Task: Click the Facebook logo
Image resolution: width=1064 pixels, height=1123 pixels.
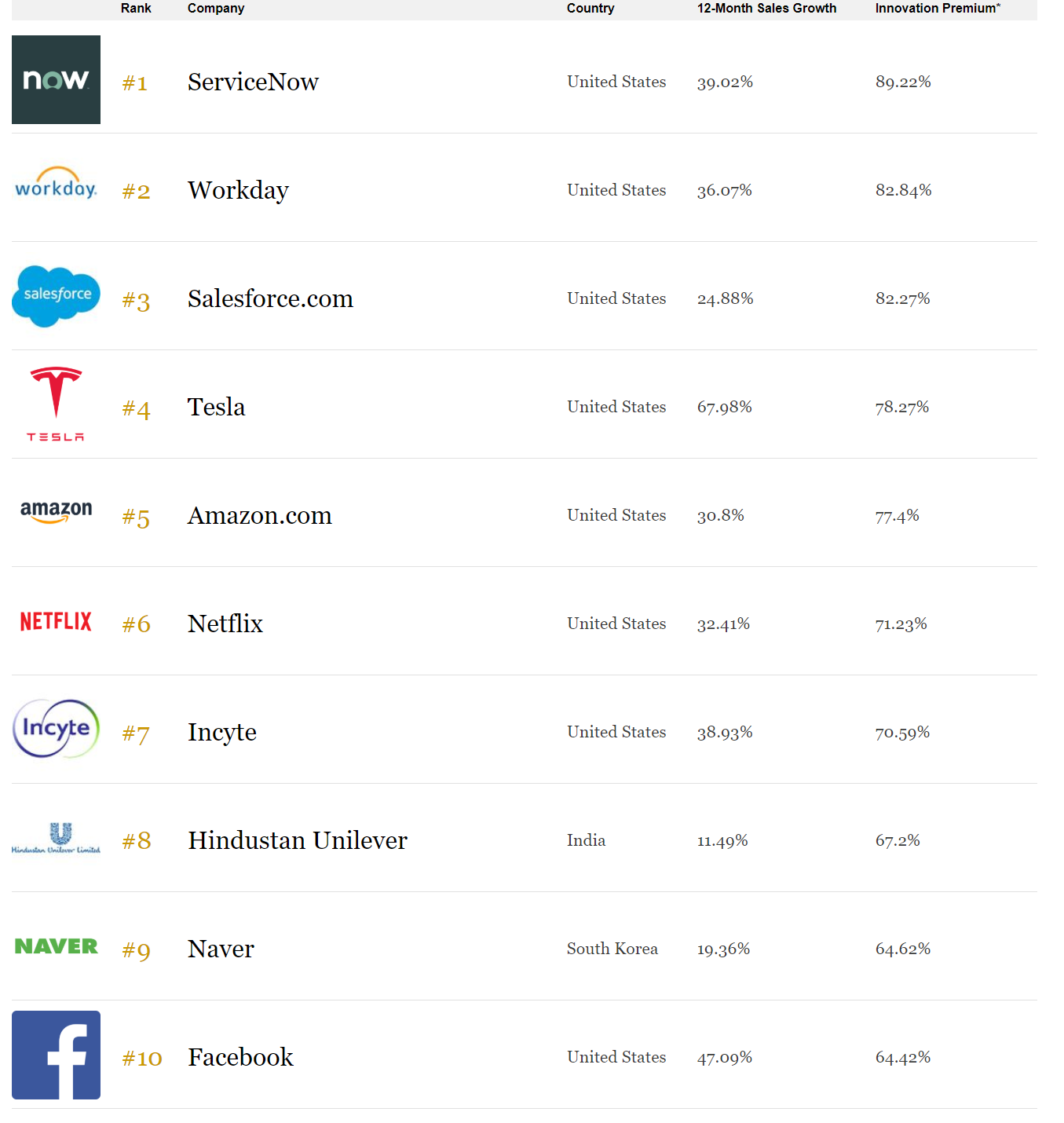Action: tap(56, 1055)
